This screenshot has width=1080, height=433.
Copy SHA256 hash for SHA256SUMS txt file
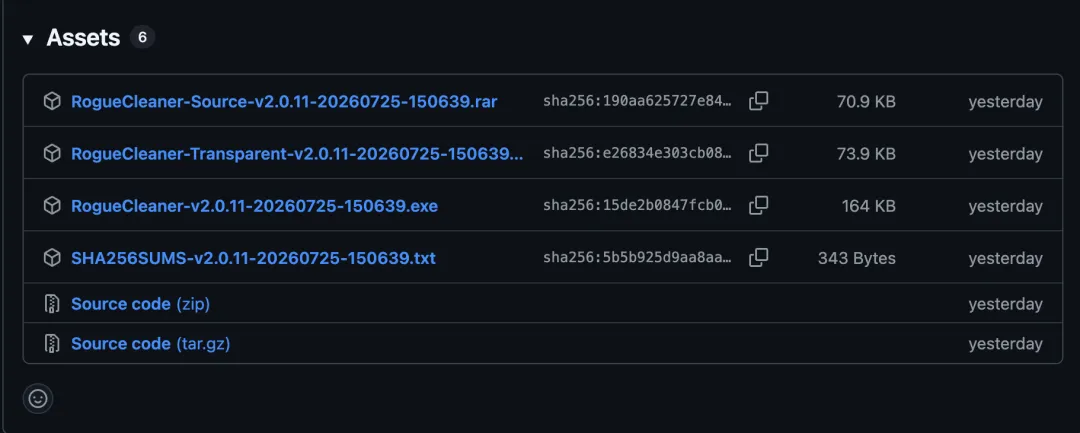click(x=758, y=257)
